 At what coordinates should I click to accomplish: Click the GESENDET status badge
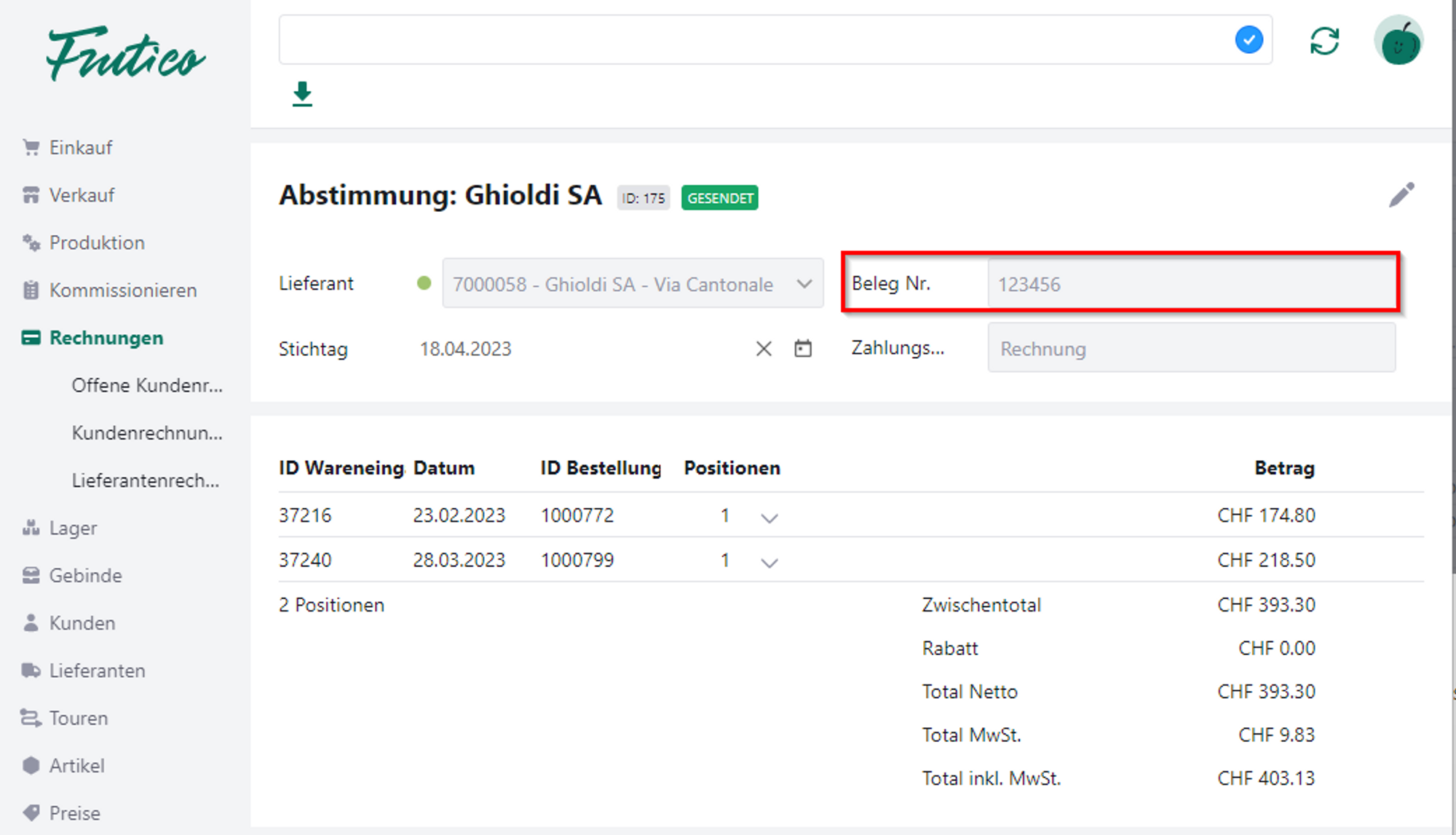point(719,198)
